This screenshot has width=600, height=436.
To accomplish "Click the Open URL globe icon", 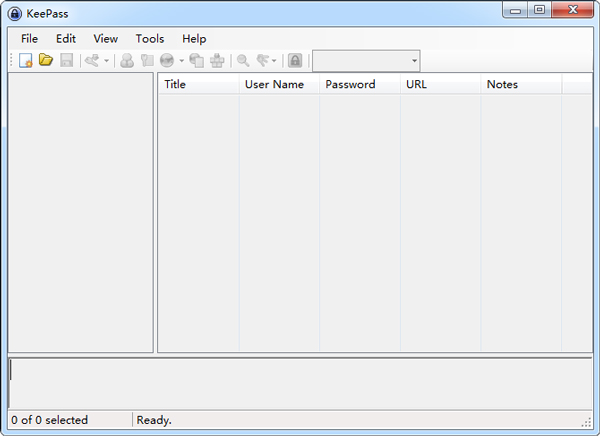I will coord(166,61).
